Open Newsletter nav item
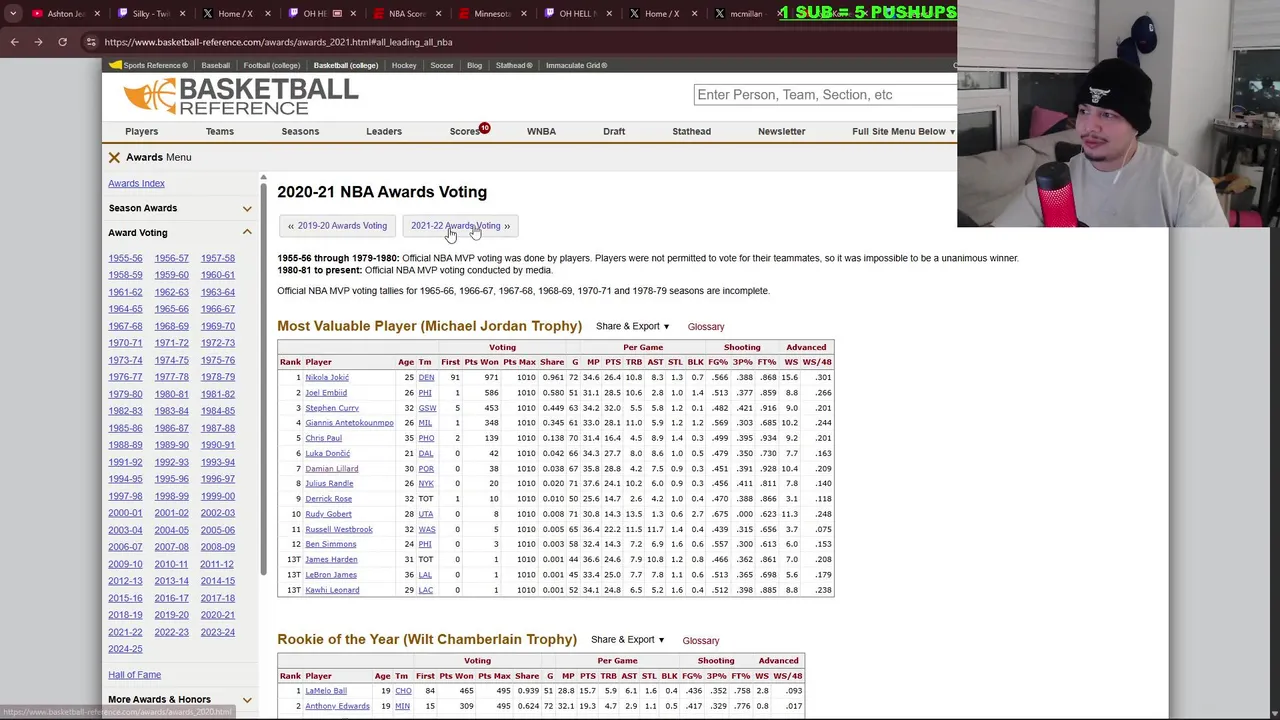The image size is (1280, 720). [781, 131]
